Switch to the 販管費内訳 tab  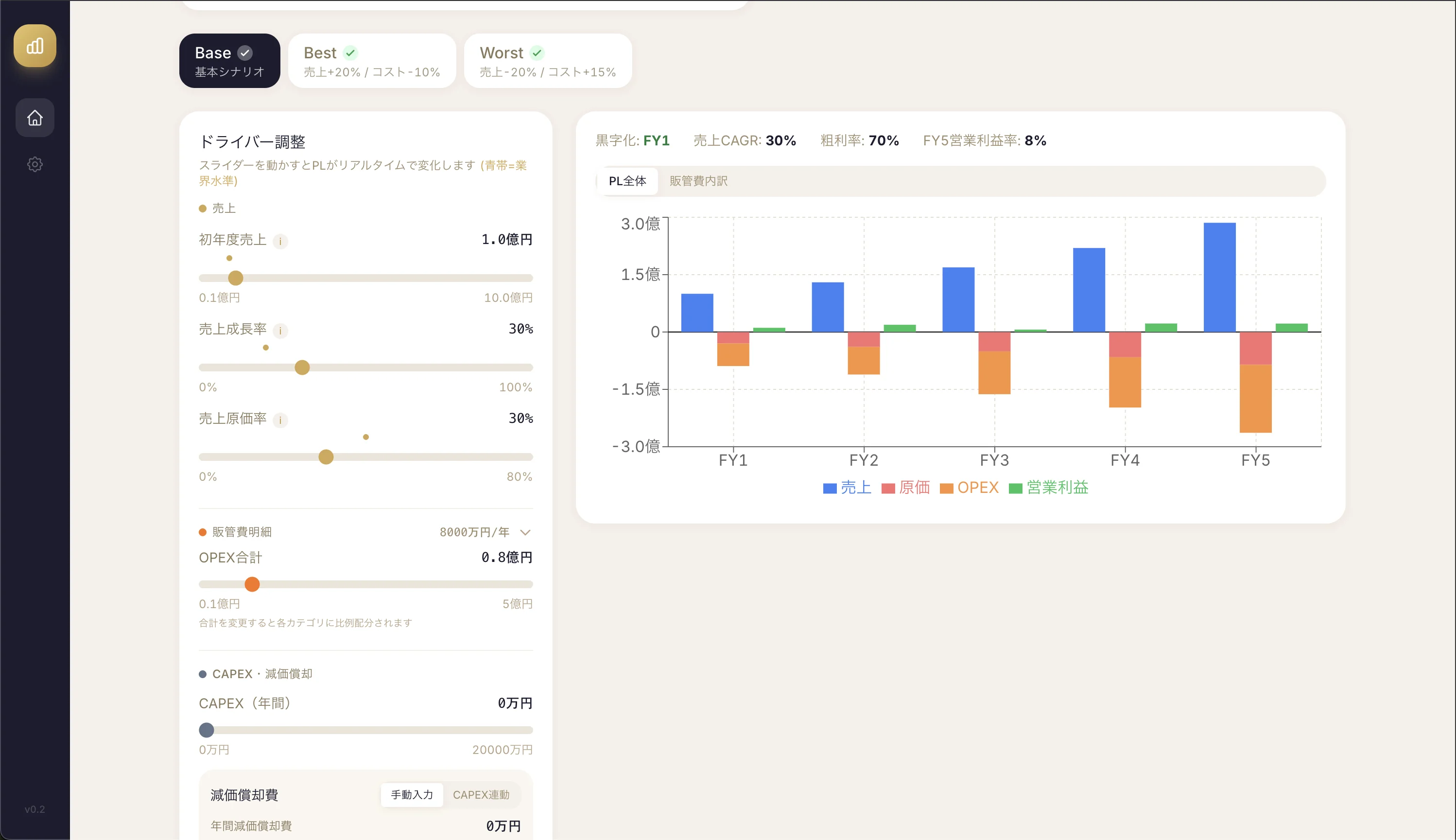[x=698, y=181]
